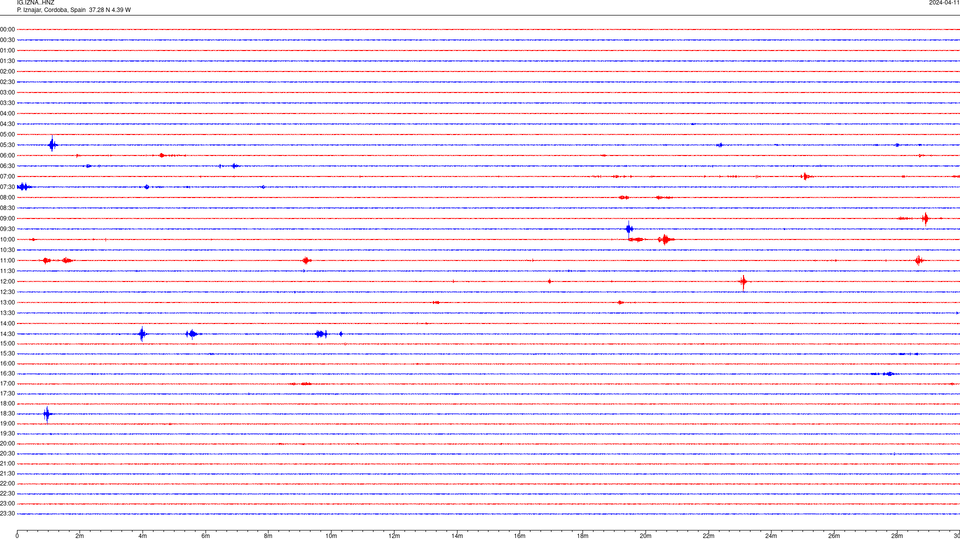Click the blue burst on the 16:30 trace near 28m
This screenshot has width=960, height=540.
[888, 373]
